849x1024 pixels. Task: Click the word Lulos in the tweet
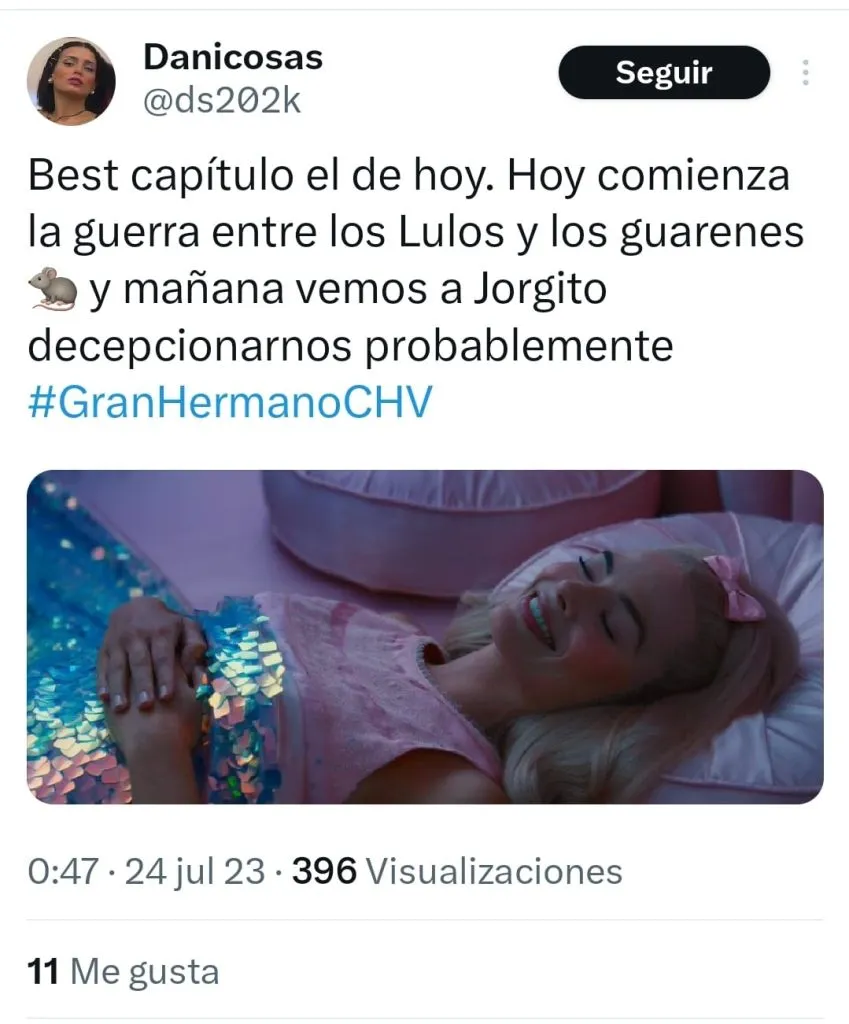click(451, 232)
